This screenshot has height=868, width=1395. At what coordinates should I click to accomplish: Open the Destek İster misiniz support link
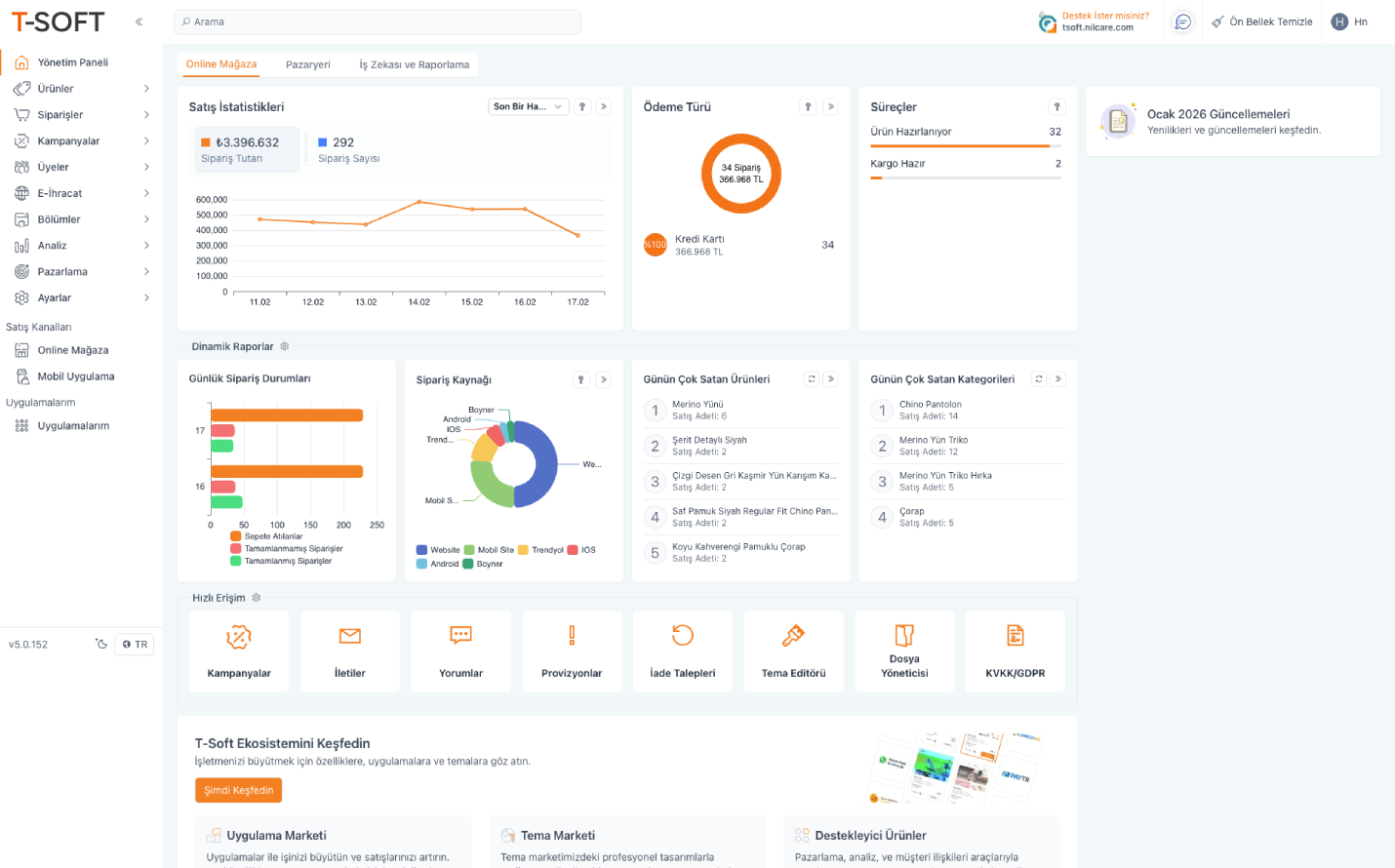click(1095, 21)
